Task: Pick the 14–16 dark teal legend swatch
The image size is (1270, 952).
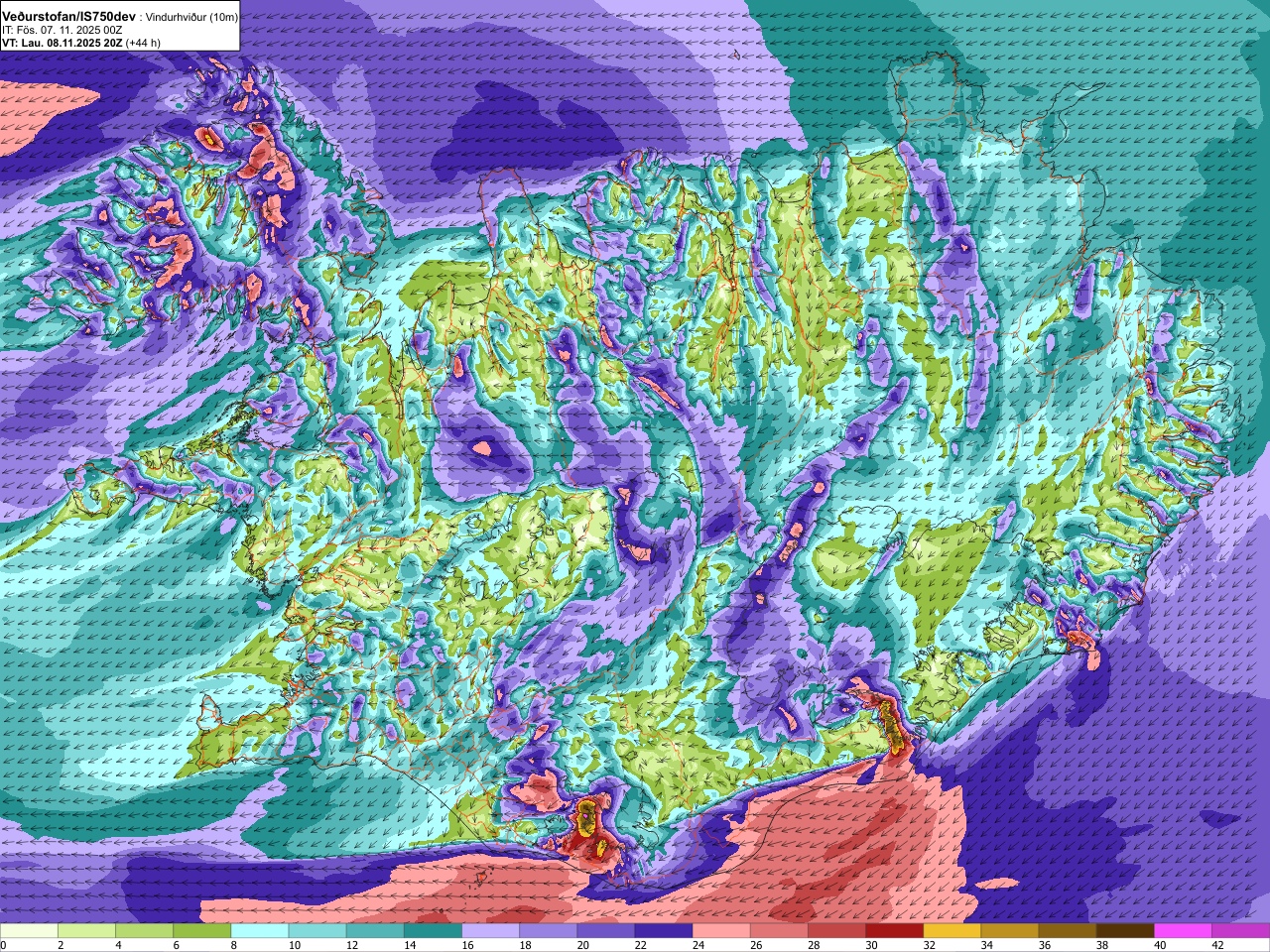Action: [433, 931]
